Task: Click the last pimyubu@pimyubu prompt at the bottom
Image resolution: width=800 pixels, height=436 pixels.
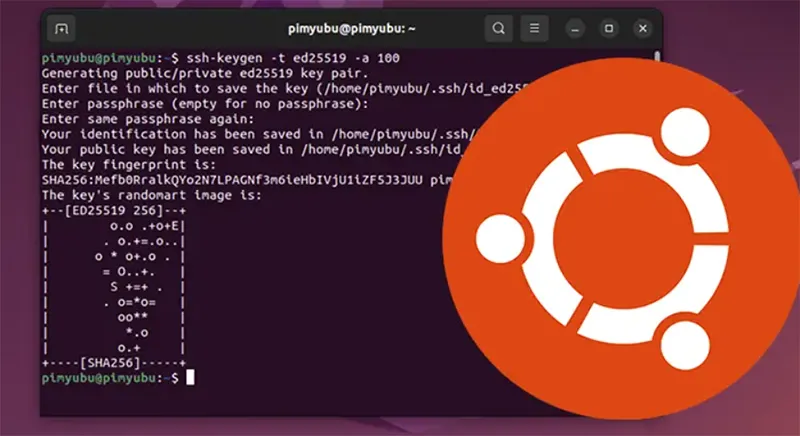Action: [110, 378]
